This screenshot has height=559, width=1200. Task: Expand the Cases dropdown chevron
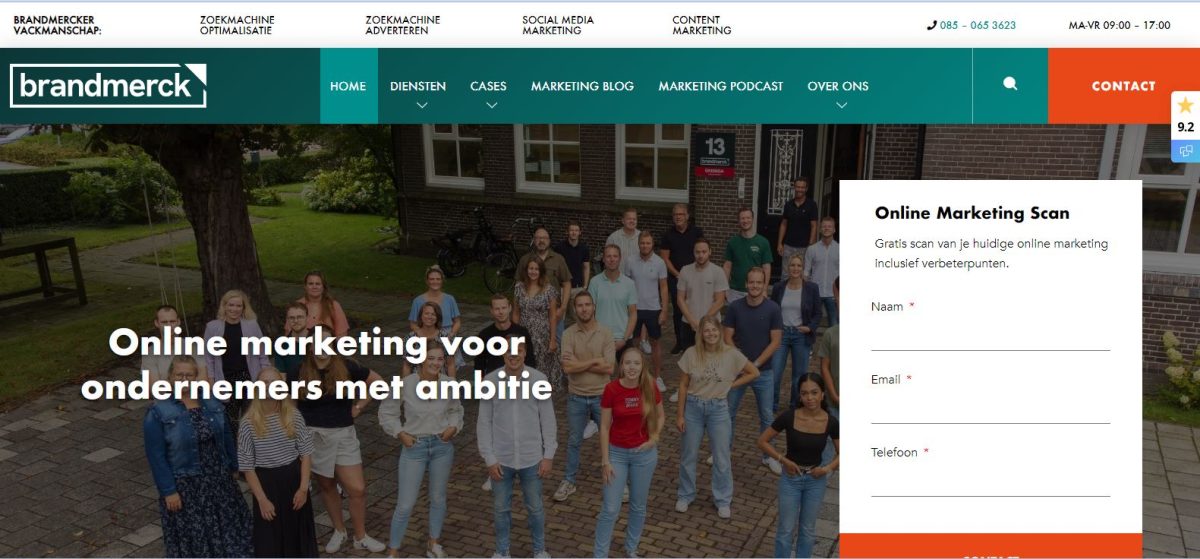[x=491, y=105]
